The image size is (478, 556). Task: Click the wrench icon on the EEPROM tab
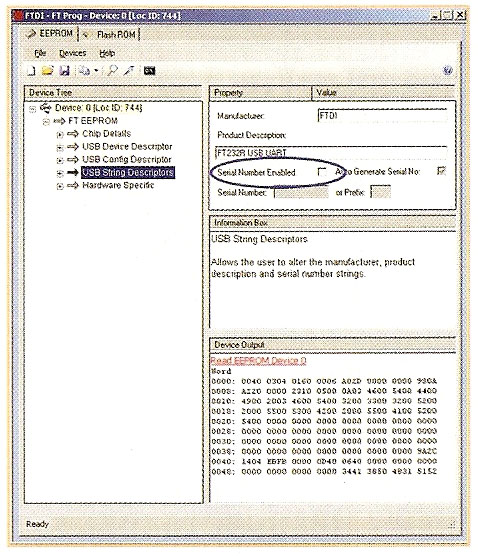[31, 34]
